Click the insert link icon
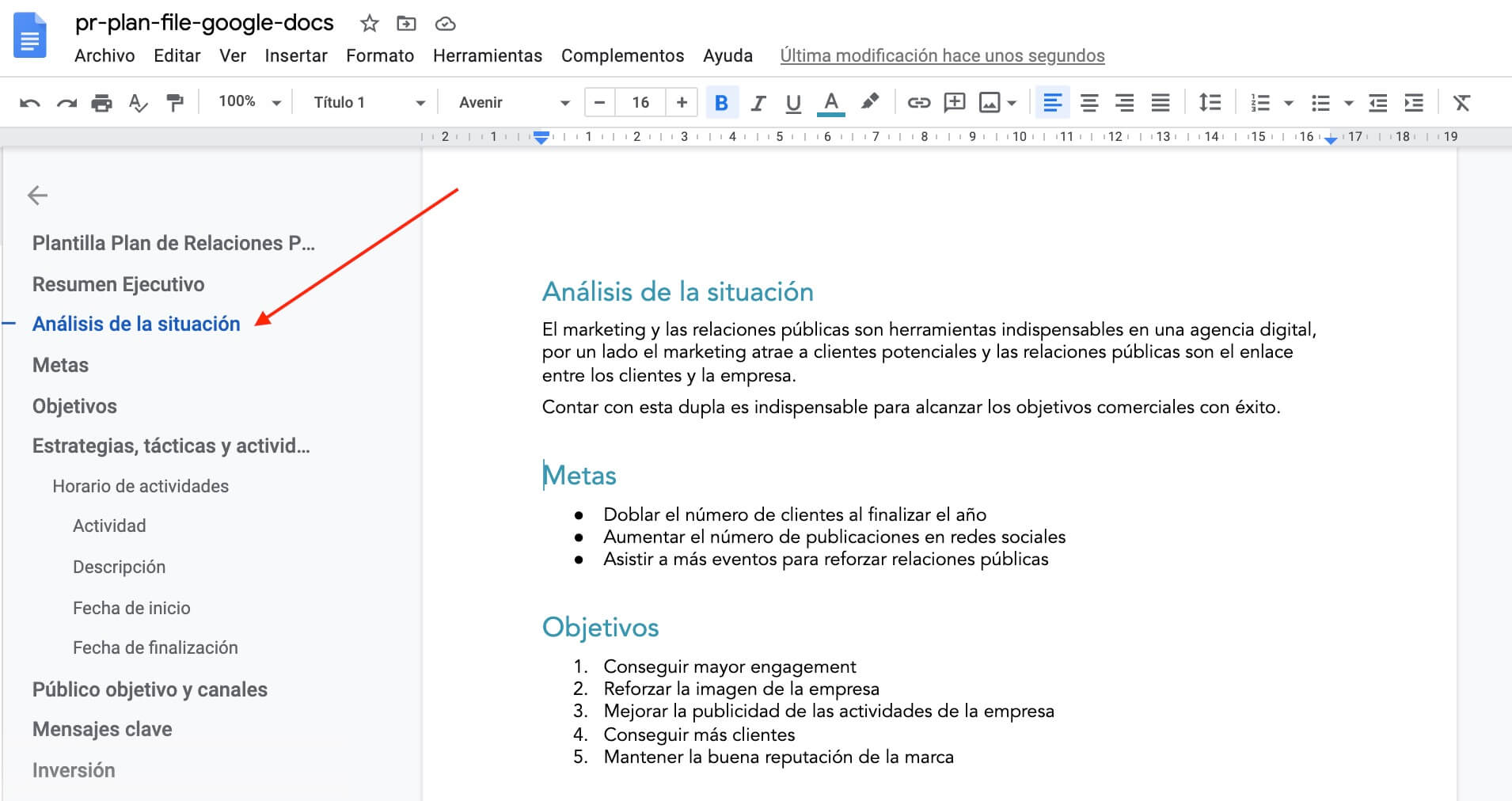Screen dimensions: 1512x801 (x=918, y=103)
